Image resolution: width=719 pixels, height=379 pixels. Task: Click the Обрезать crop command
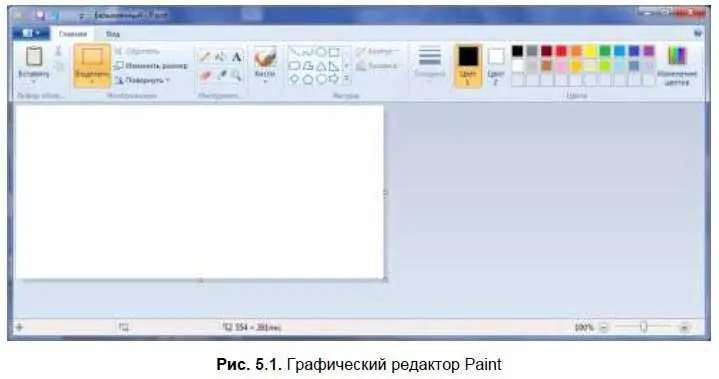coord(137,51)
